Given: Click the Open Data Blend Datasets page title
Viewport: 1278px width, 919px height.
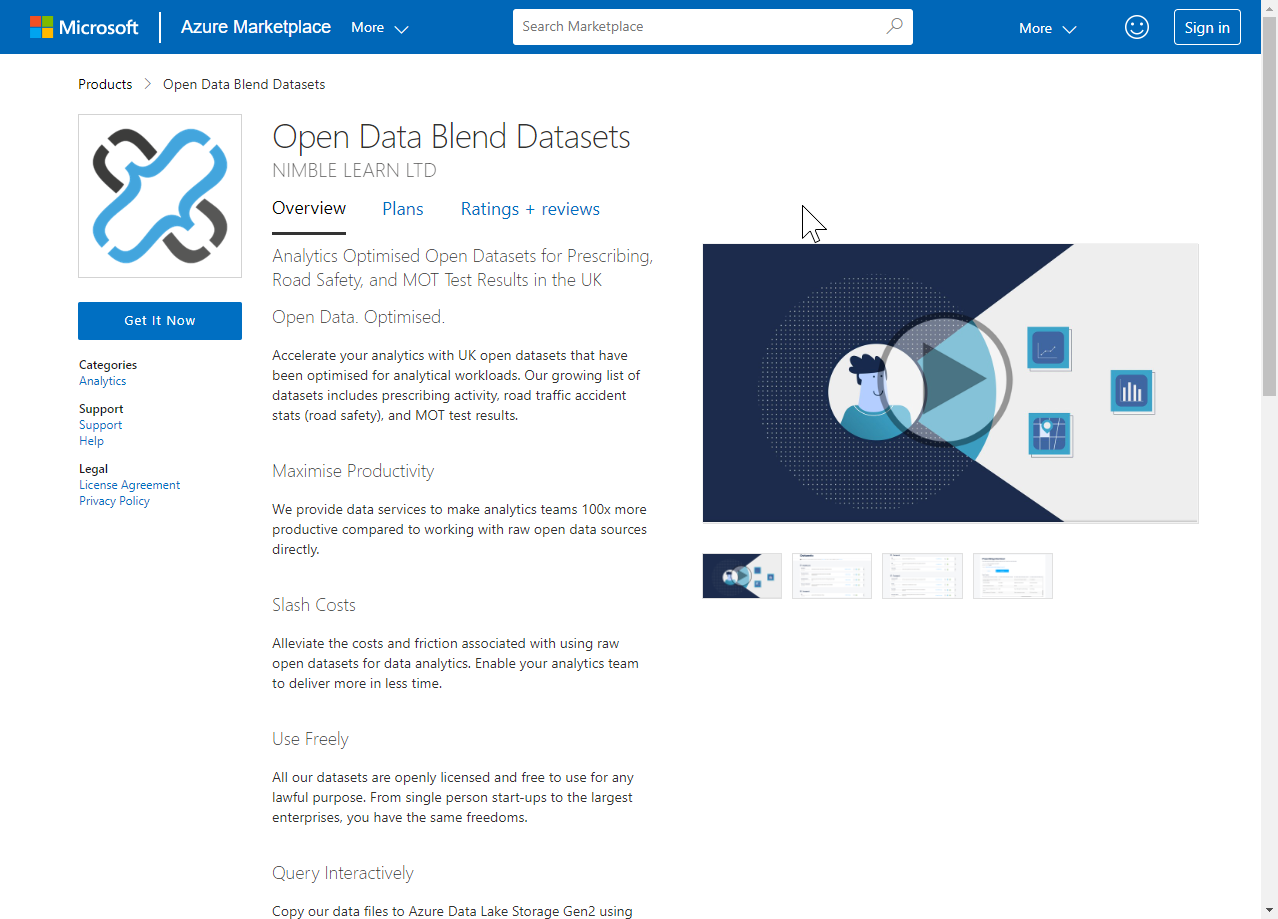Looking at the screenshot, I should point(451,137).
